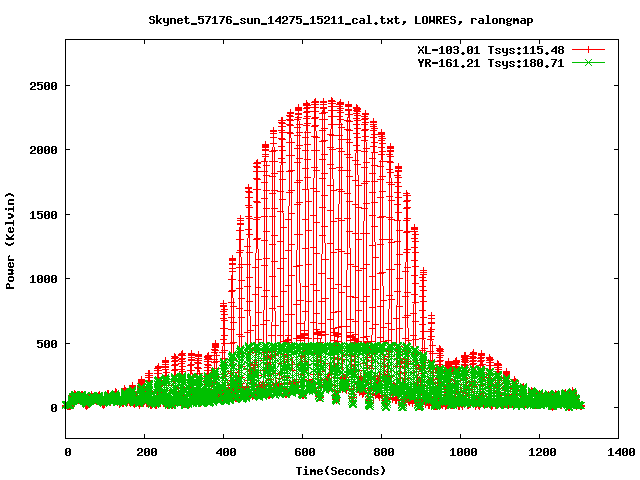Click the 1400 x-axis tick label
Screen dimensions: 640x480
(x=621, y=452)
